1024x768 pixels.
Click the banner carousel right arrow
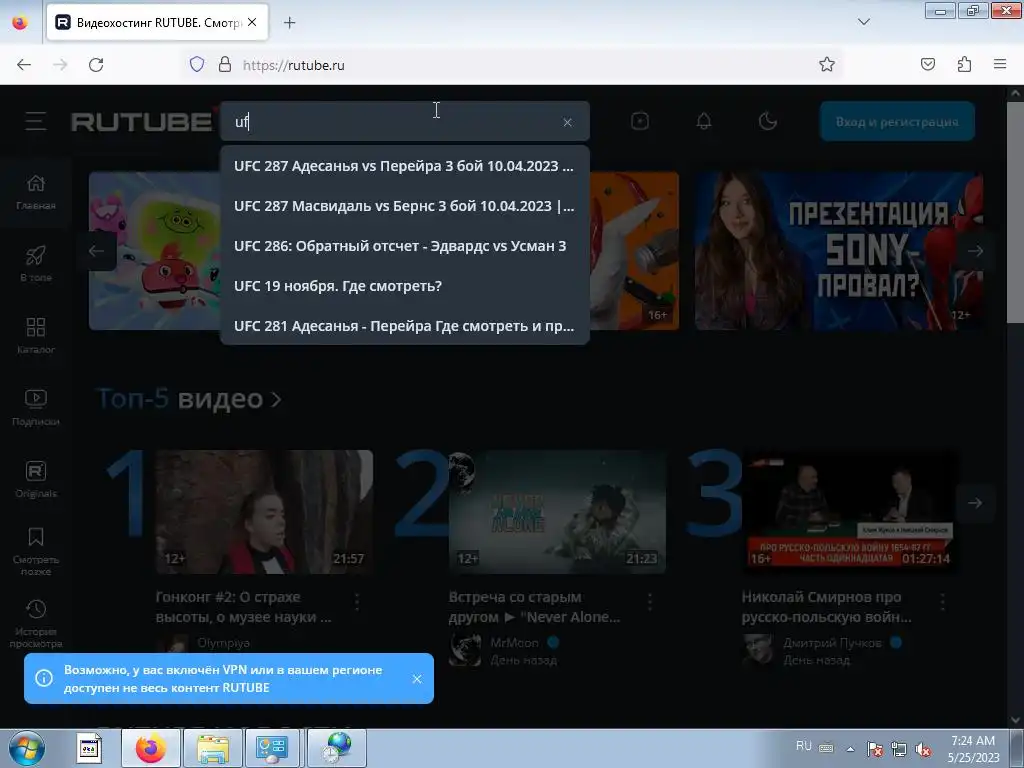tap(975, 251)
